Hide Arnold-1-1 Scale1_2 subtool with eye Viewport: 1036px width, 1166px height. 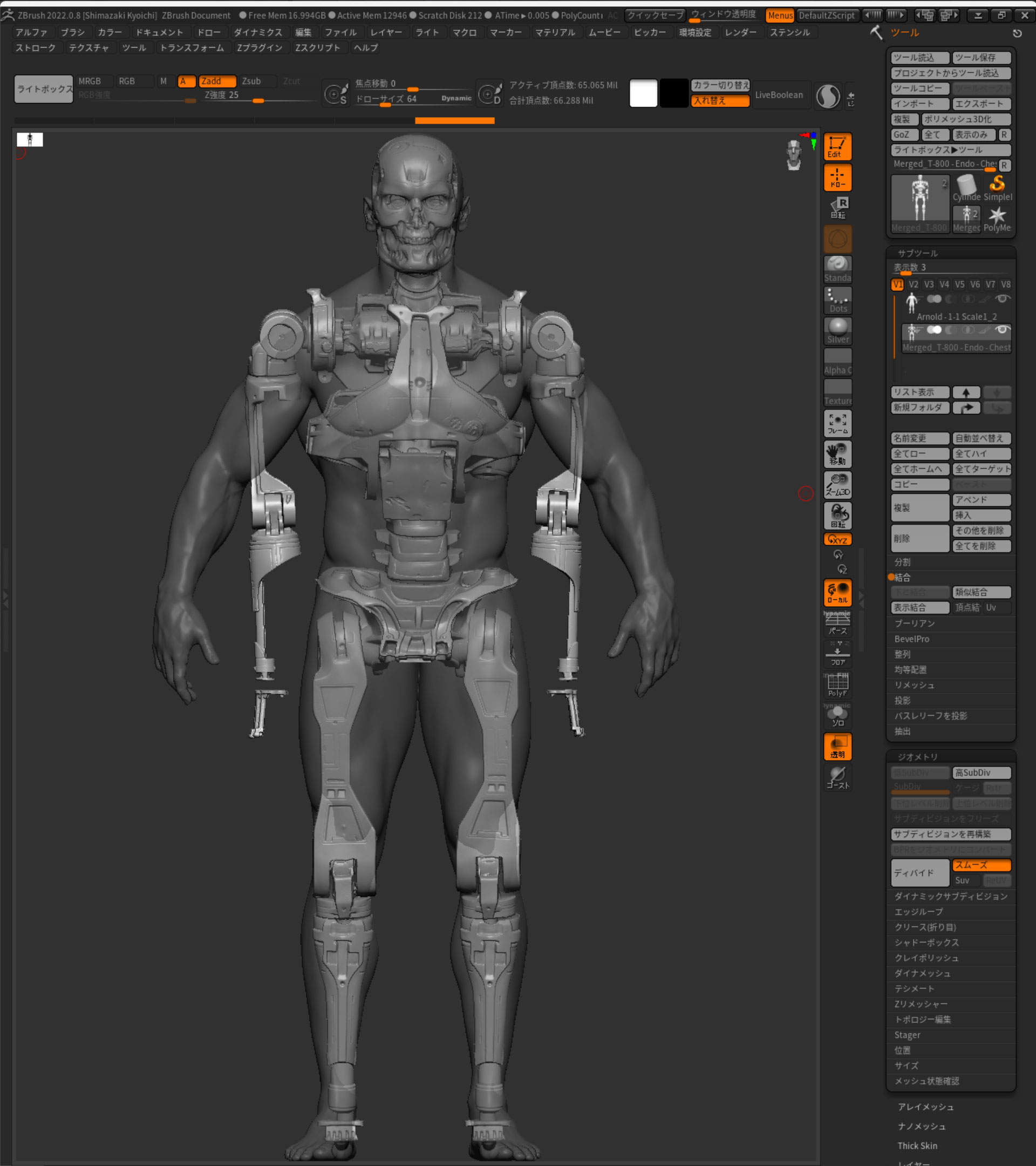[1003, 299]
